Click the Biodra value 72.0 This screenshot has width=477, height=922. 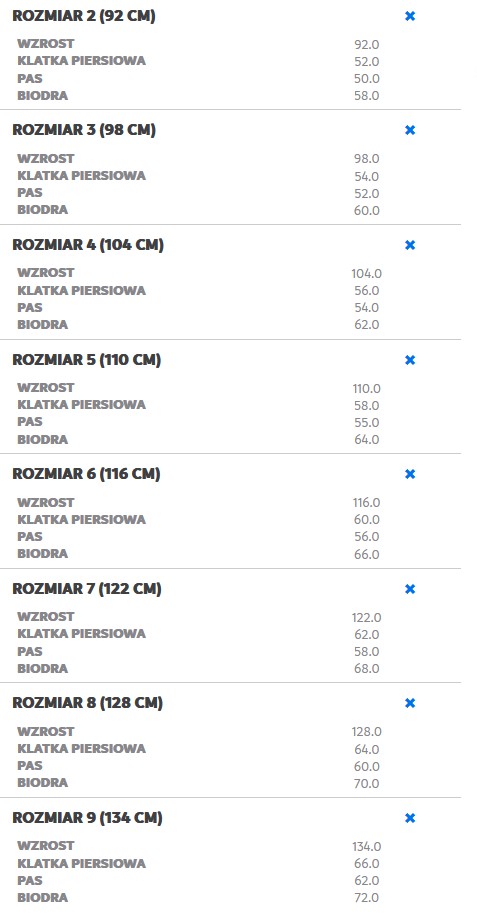366,898
